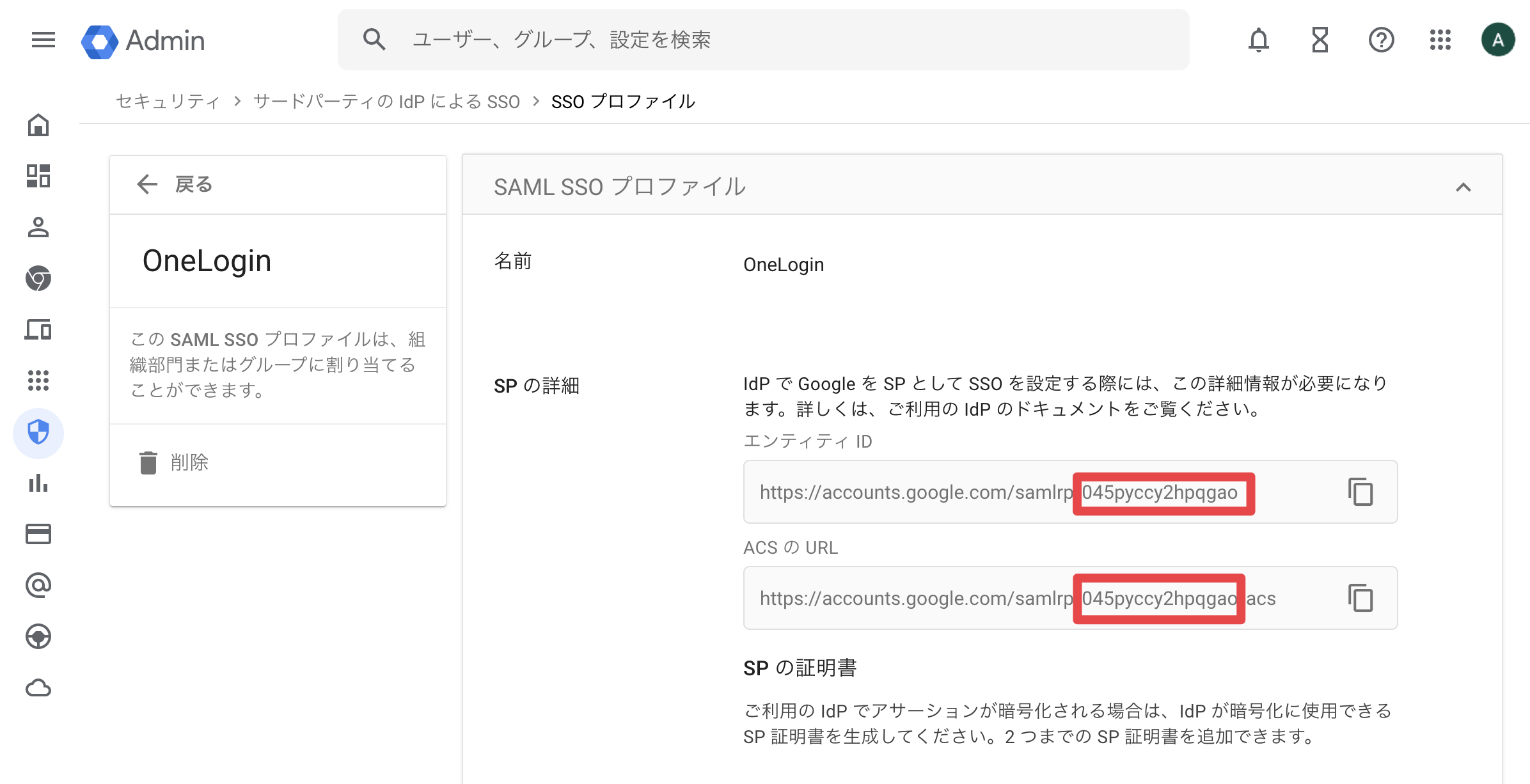Click the ACS URL field
The image size is (1530, 784).
(x=1070, y=598)
